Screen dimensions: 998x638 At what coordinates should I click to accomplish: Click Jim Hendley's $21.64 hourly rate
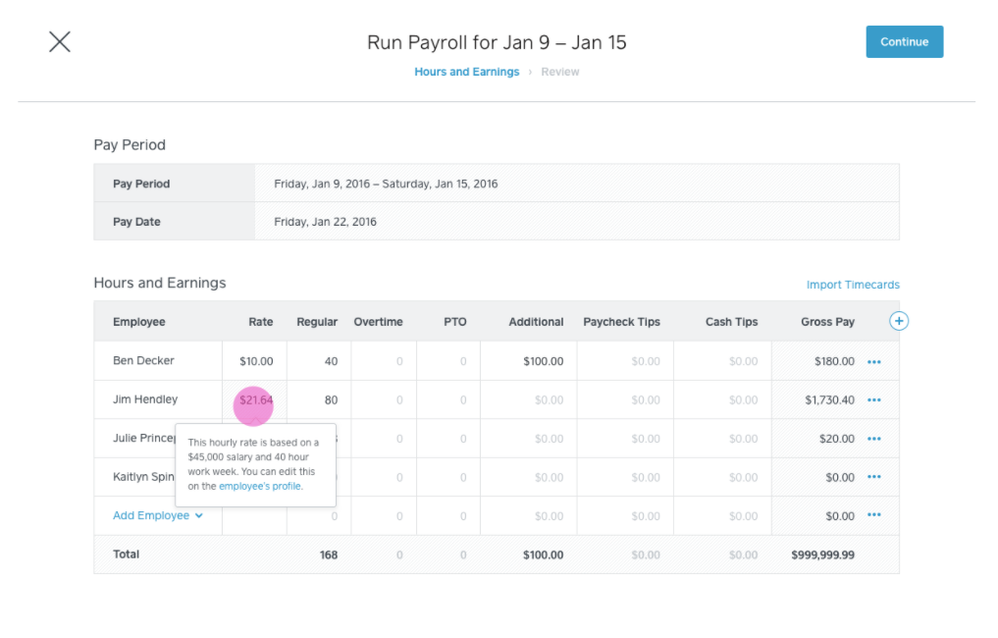[x=256, y=400]
